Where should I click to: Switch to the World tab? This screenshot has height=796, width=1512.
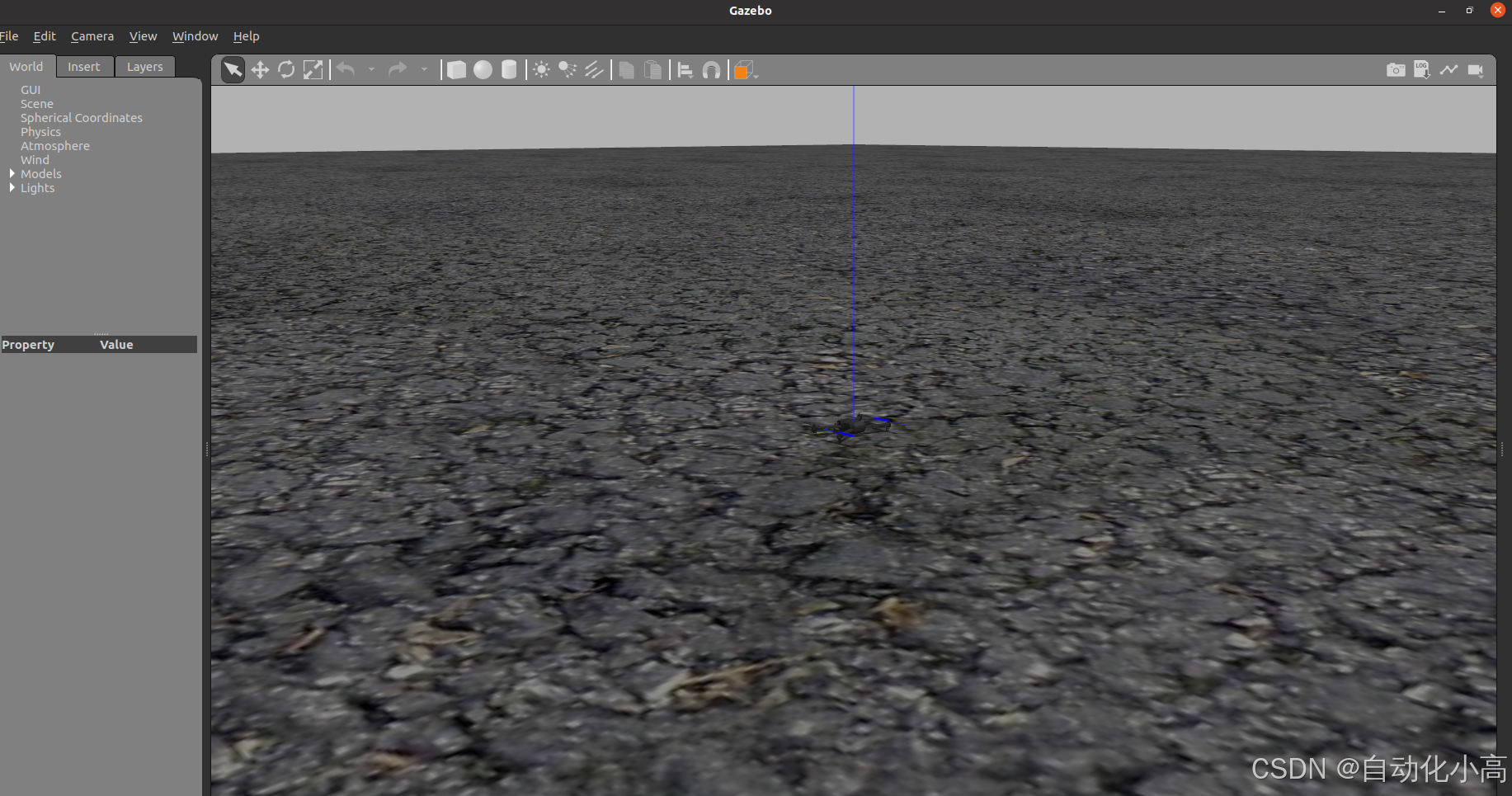(27, 66)
